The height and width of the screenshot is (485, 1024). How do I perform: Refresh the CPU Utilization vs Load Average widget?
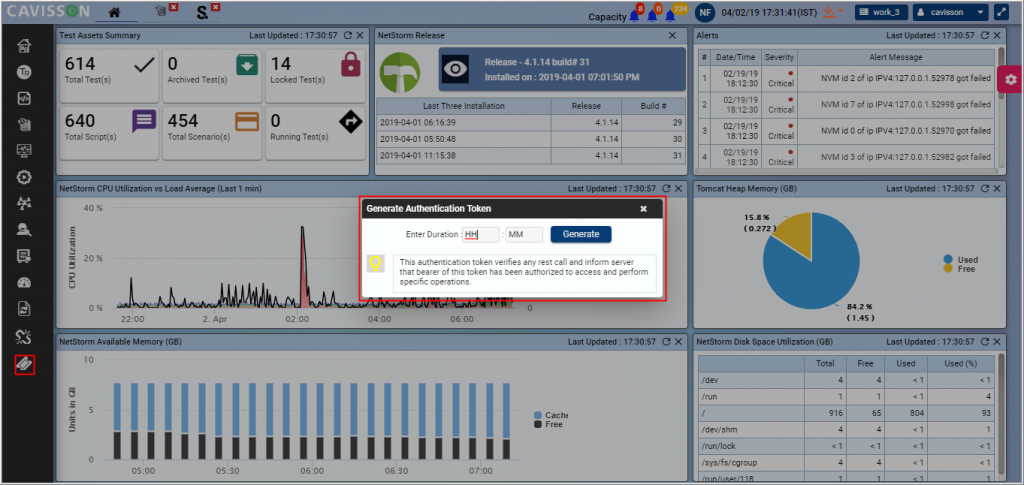[x=666, y=188]
